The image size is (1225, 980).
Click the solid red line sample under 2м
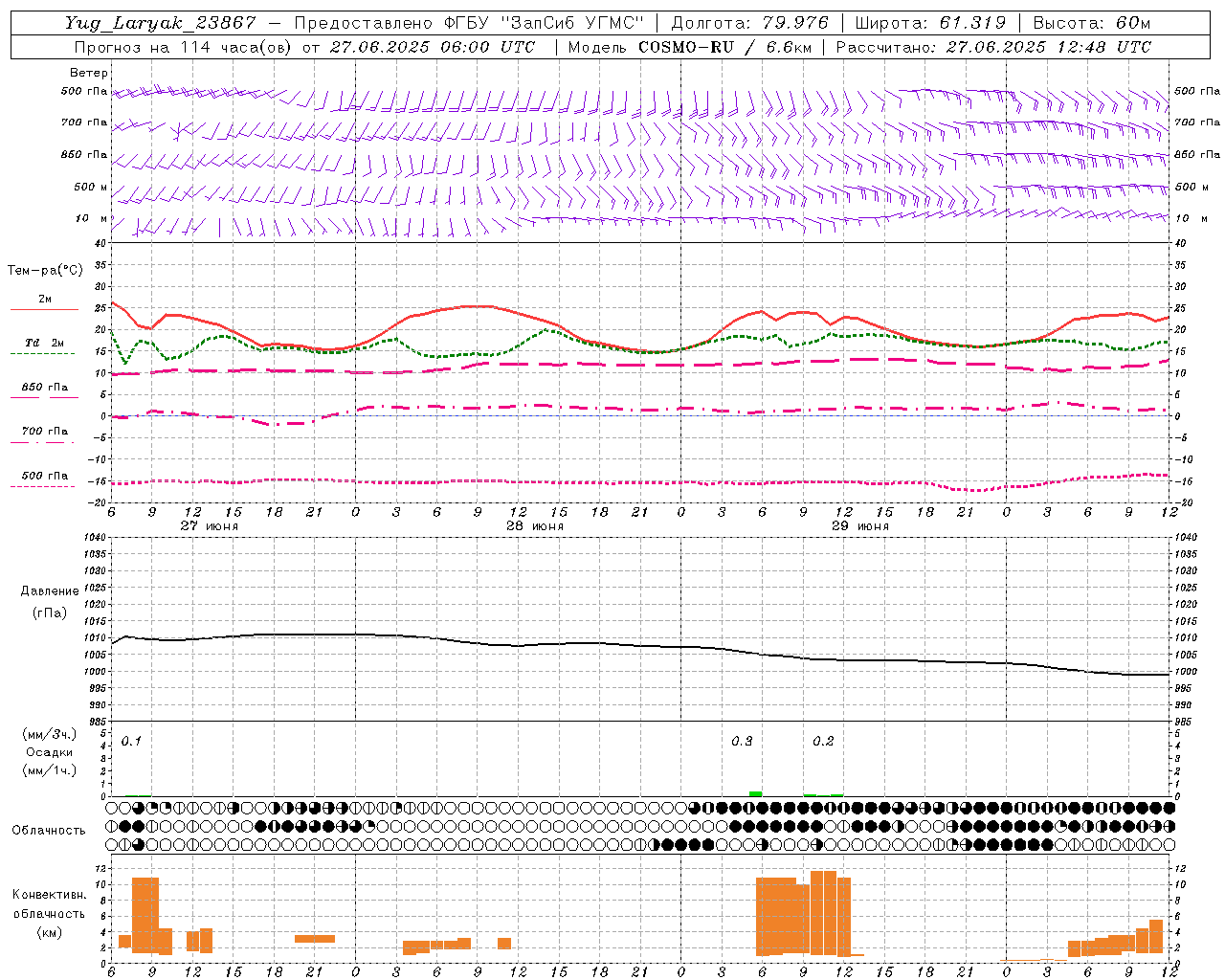44,310
